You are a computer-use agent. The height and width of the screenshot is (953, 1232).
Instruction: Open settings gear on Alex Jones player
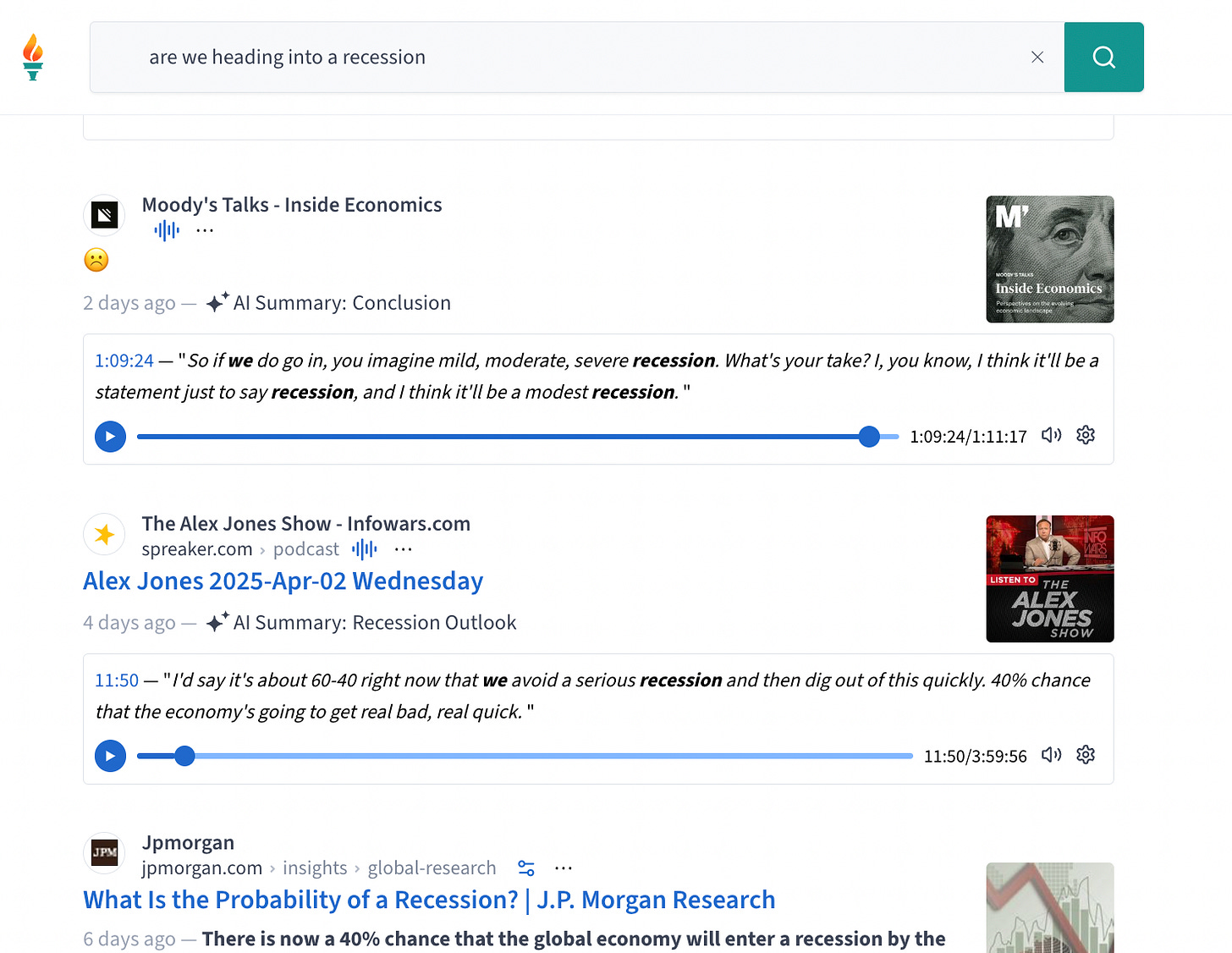1086,754
